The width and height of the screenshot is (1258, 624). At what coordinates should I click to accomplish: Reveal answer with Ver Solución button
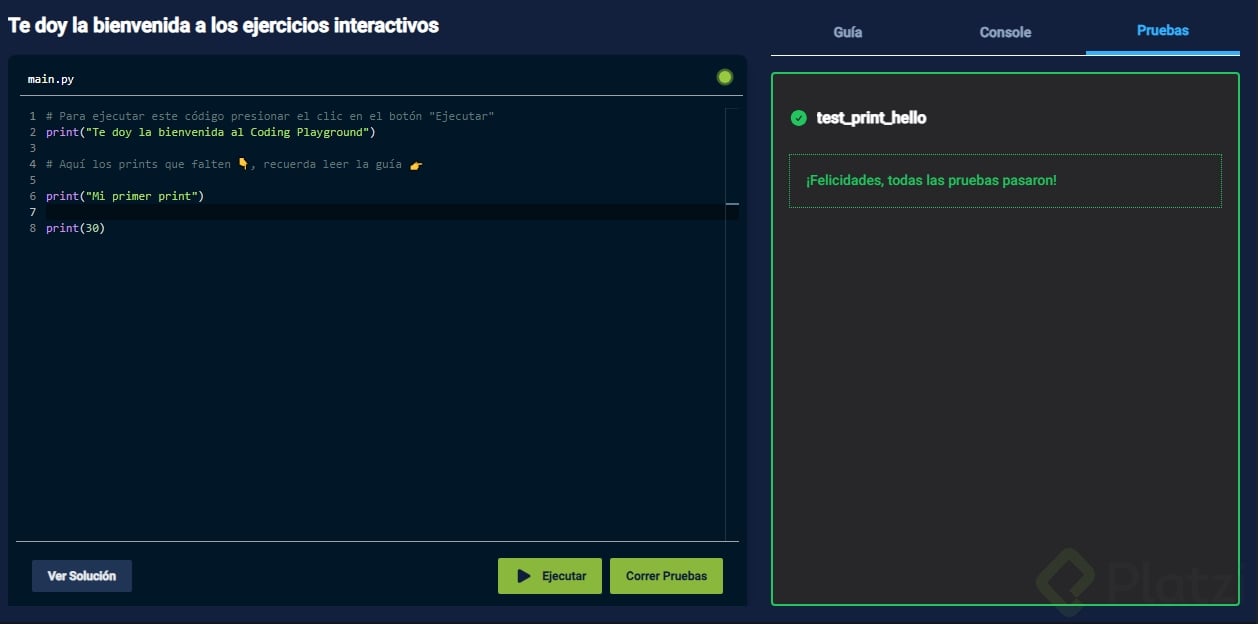pyautogui.click(x=82, y=576)
